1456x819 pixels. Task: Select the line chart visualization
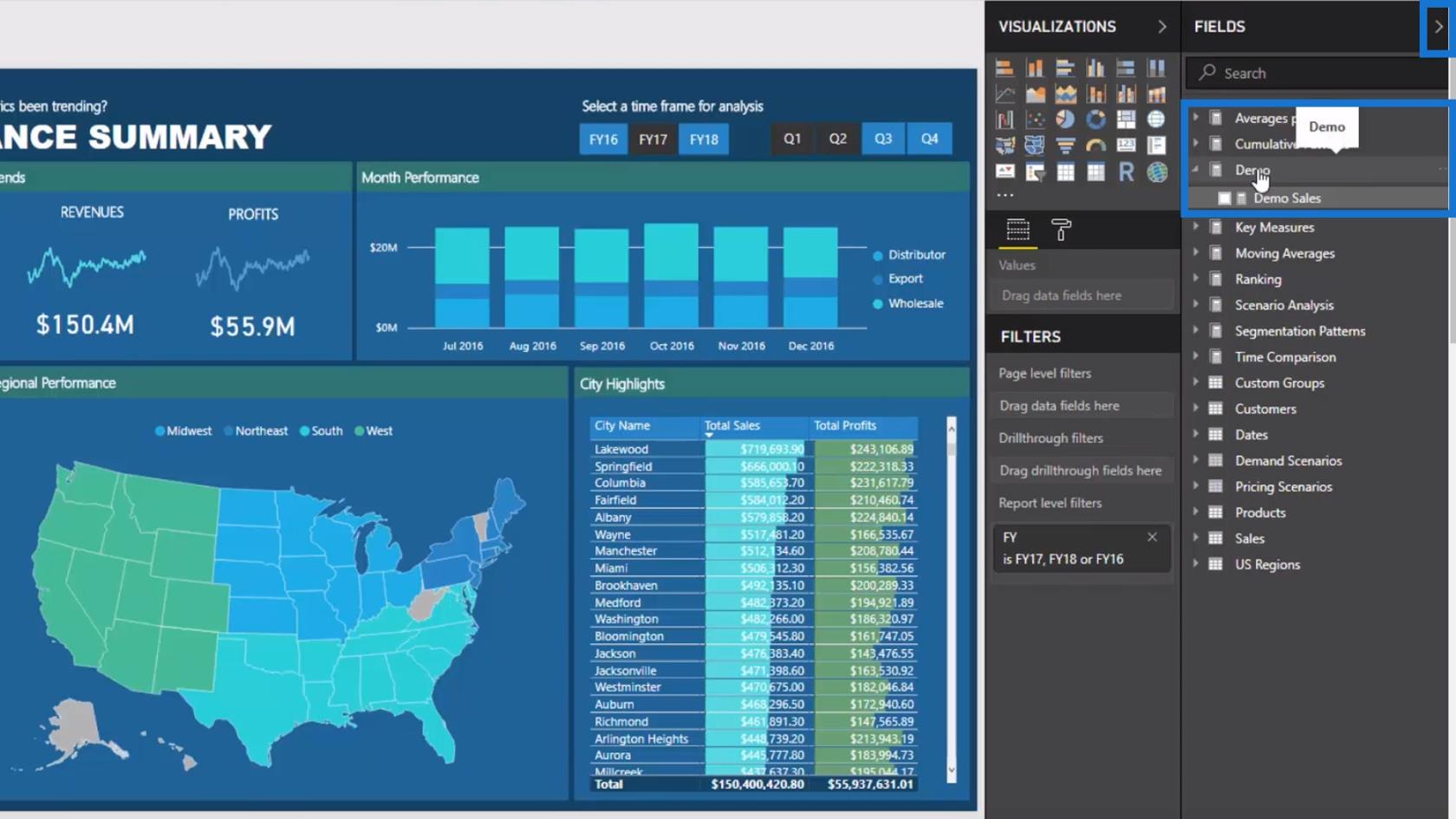1004,94
